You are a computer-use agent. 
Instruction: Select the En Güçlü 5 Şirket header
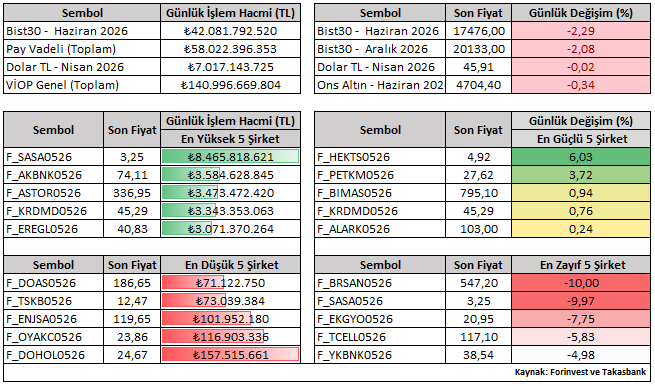(x=581, y=139)
